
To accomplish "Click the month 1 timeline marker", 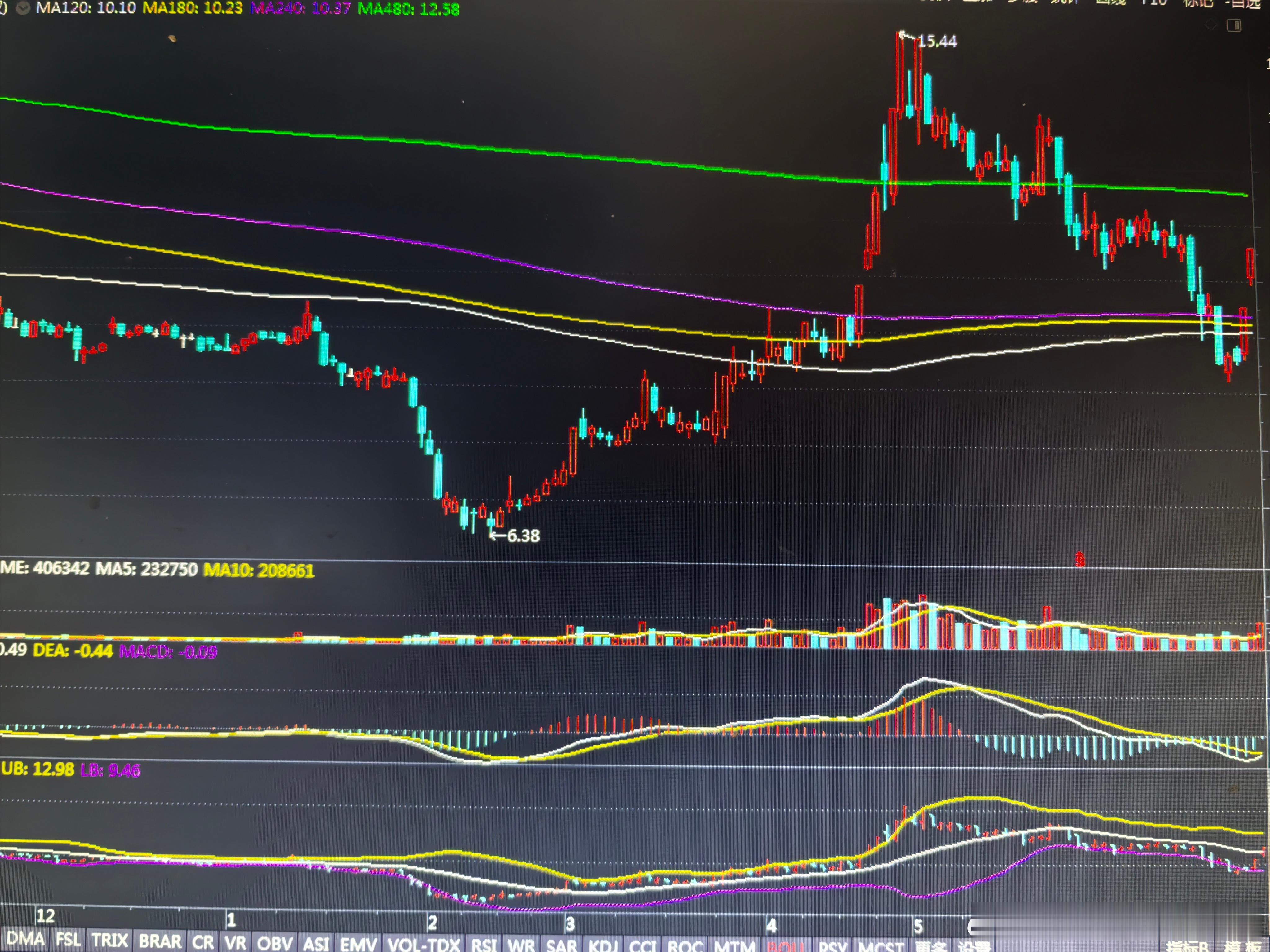I will coord(231,920).
